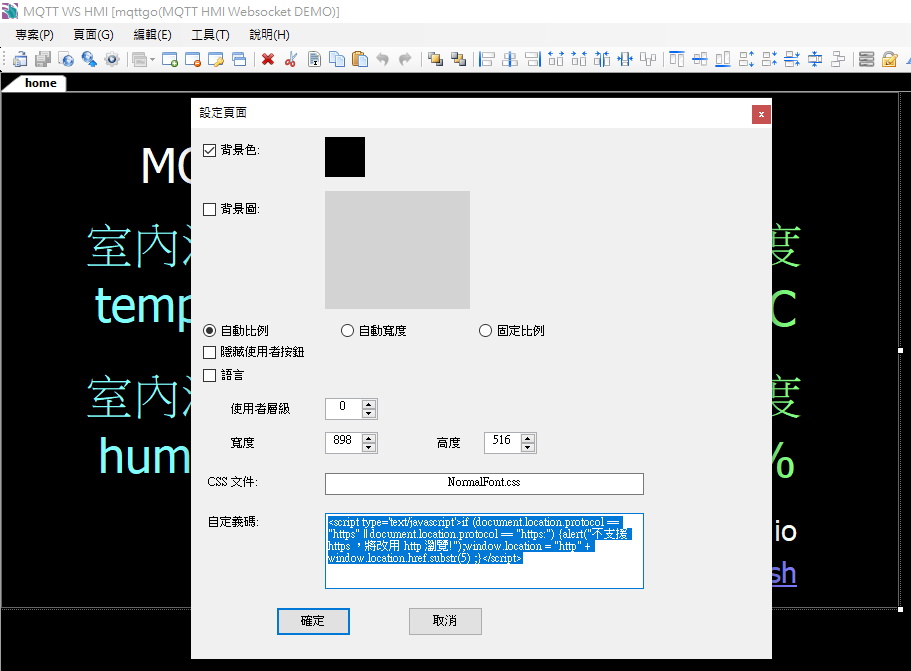911x671 pixels.
Task: Open the 專案(P) menu
Action: click(35, 35)
